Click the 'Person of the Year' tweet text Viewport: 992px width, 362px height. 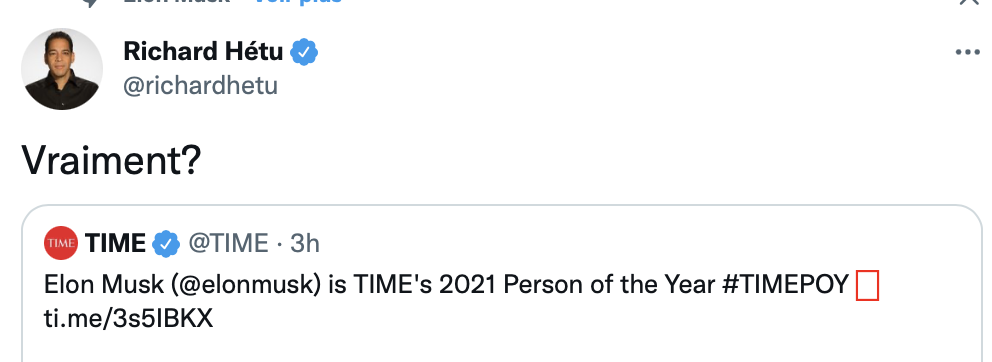[609, 285]
